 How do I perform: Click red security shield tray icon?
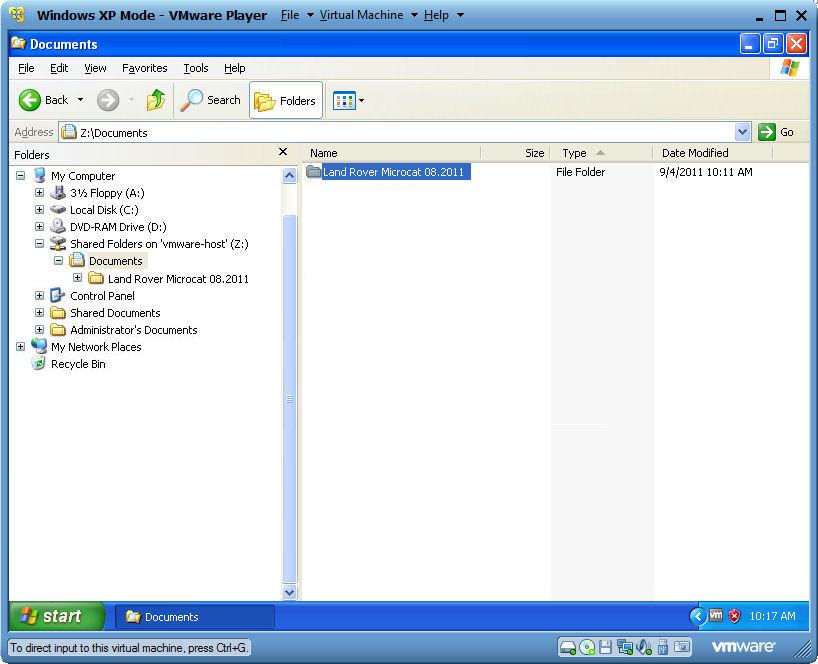point(734,616)
